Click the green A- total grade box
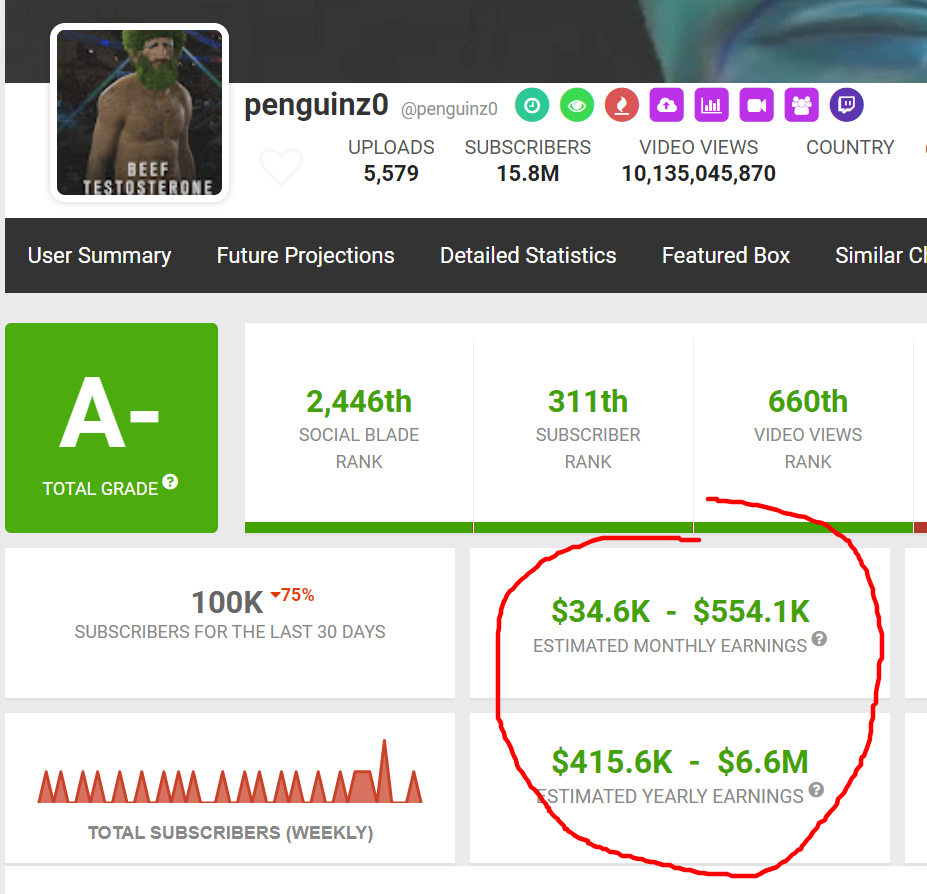The height and width of the screenshot is (894, 927). coord(111,427)
